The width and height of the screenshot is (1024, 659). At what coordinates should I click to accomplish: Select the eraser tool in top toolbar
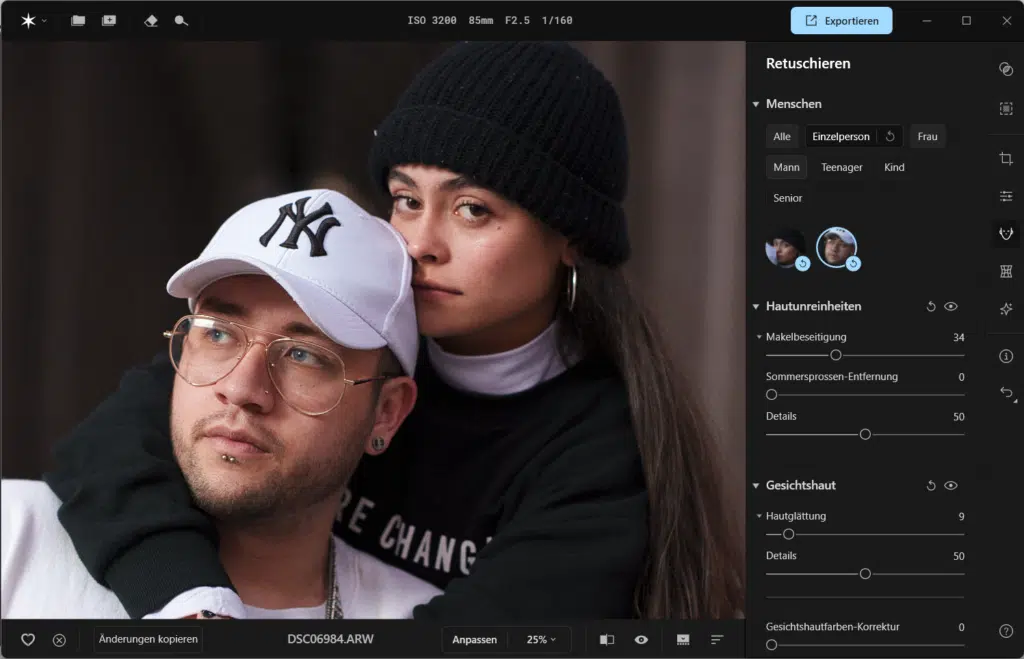pos(151,21)
